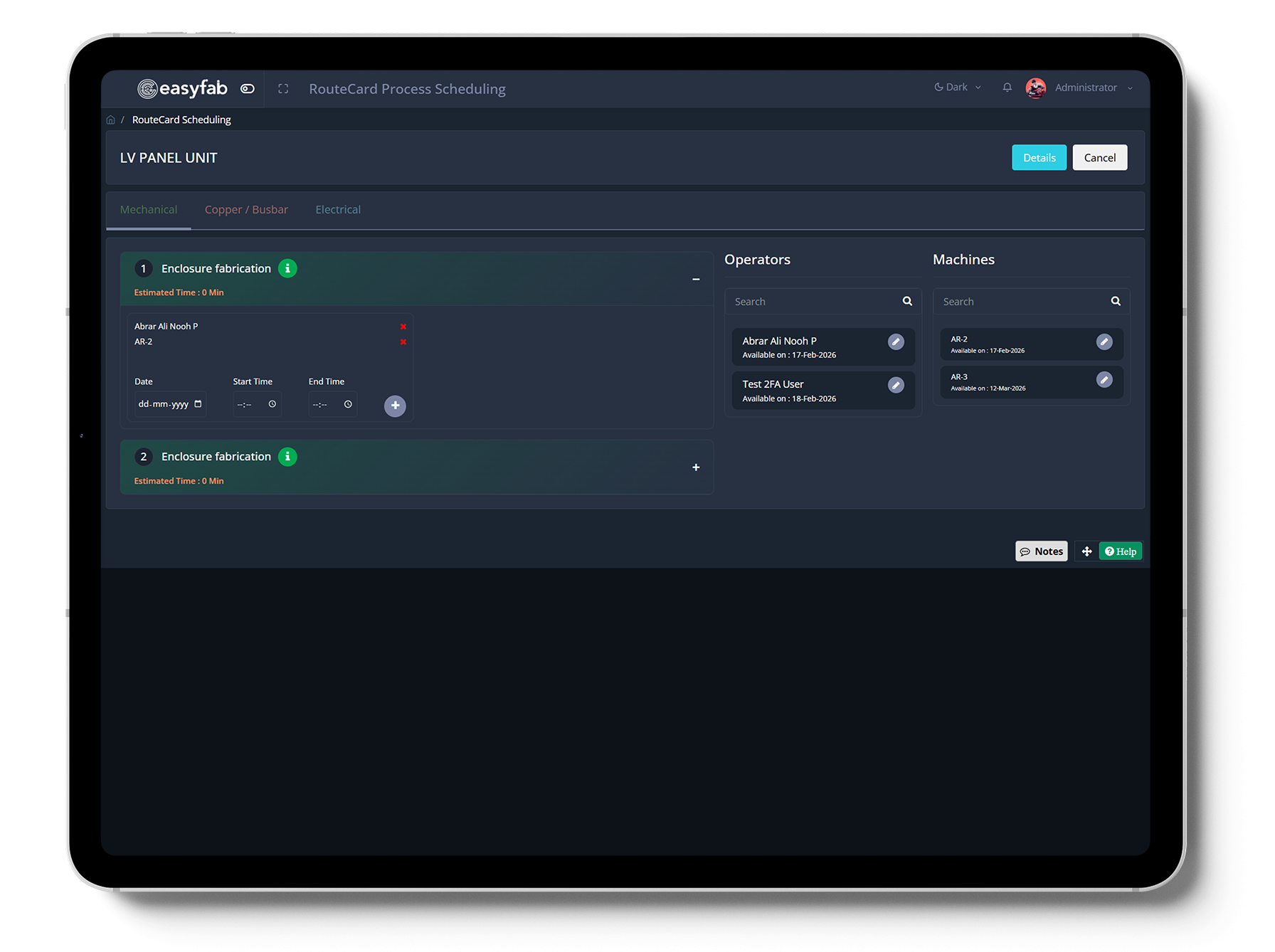The width and height of the screenshot is (1275, 952).
Task: Click the Administrator avatar picture
Action: coord(1035,88)
